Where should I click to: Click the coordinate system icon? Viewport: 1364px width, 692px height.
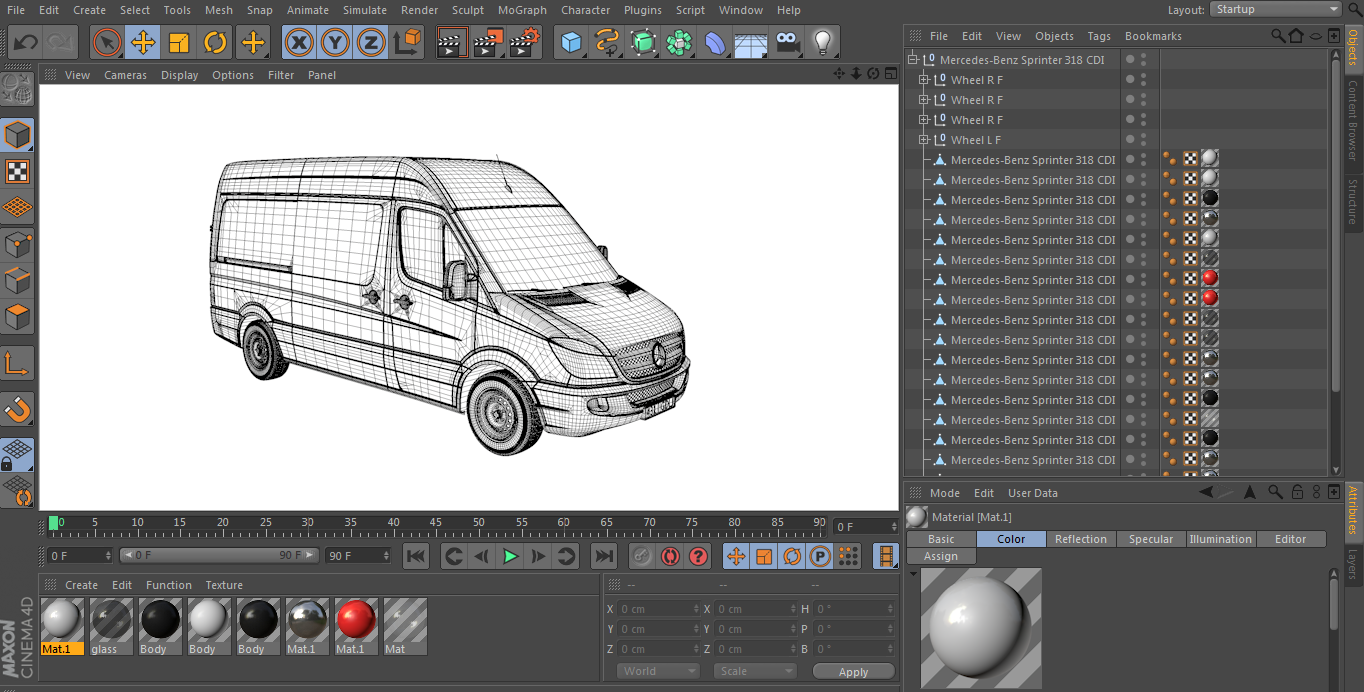tap(407, 43)
